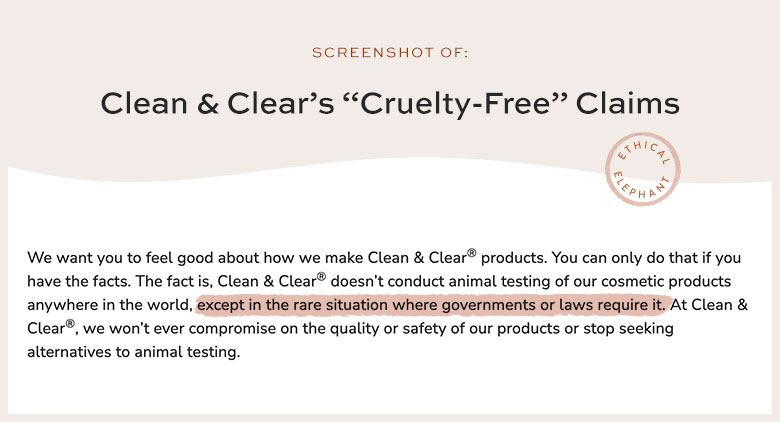Click the word 'ELEPHANT' in the stamp

click(x=640, y=187)
